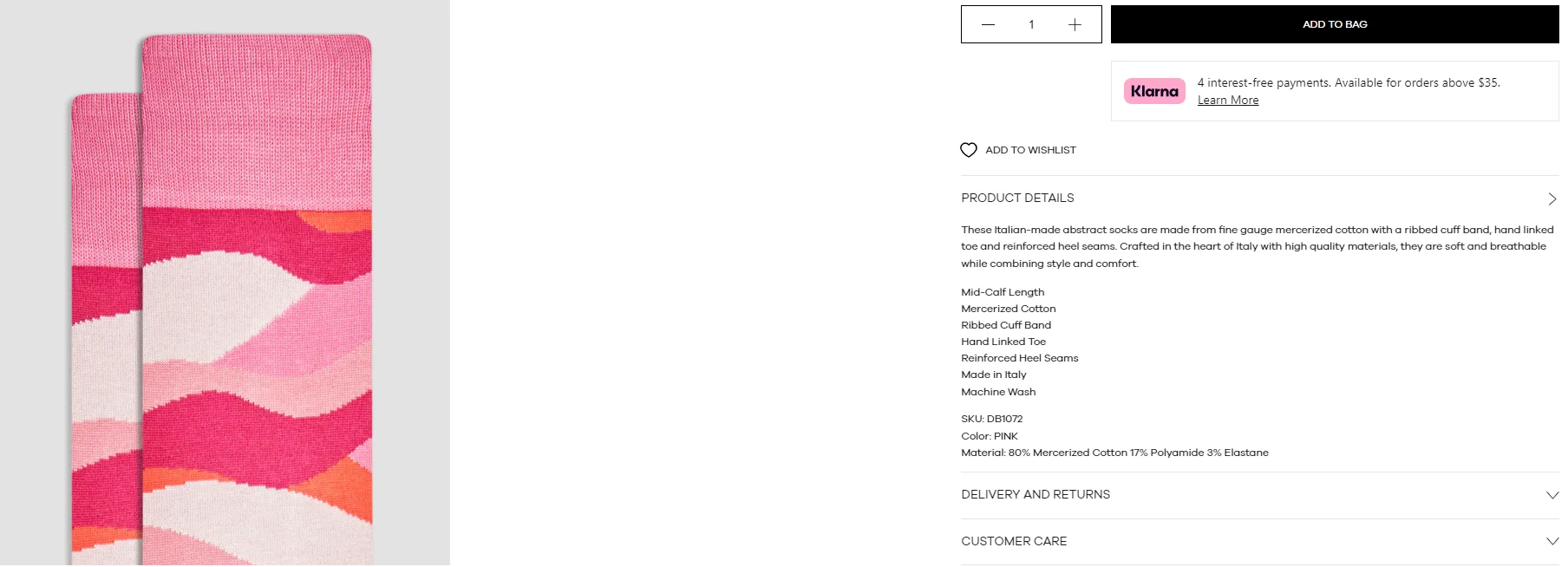This screenshot has width=1568, height=567.
Task: Click the Add to Wishlist text
Action: pos(1030,150)
